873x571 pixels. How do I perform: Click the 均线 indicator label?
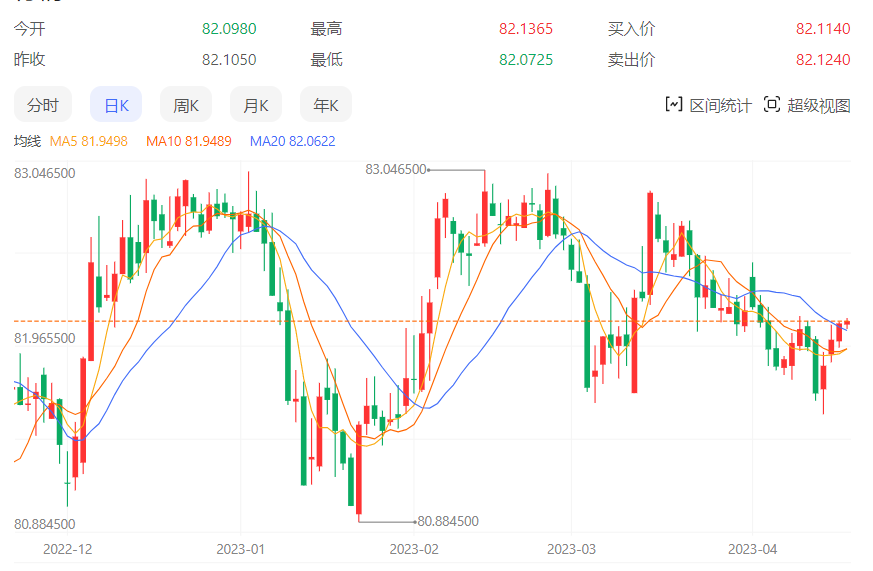point(26,141)
